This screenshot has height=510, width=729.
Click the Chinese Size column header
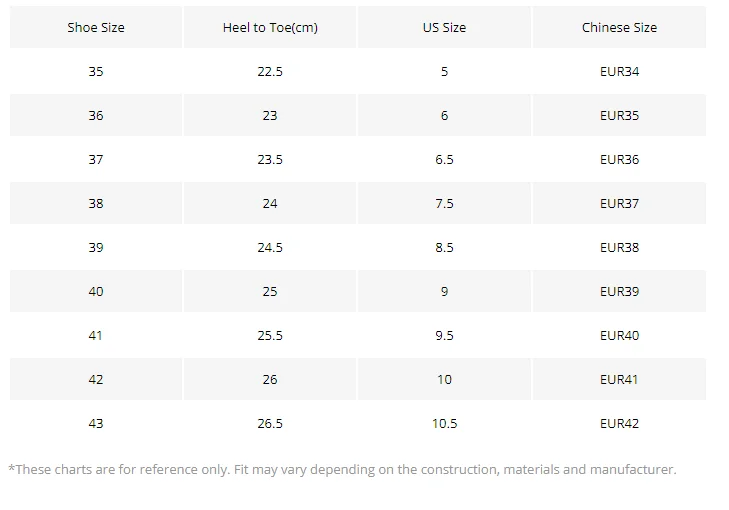(619, 27)
